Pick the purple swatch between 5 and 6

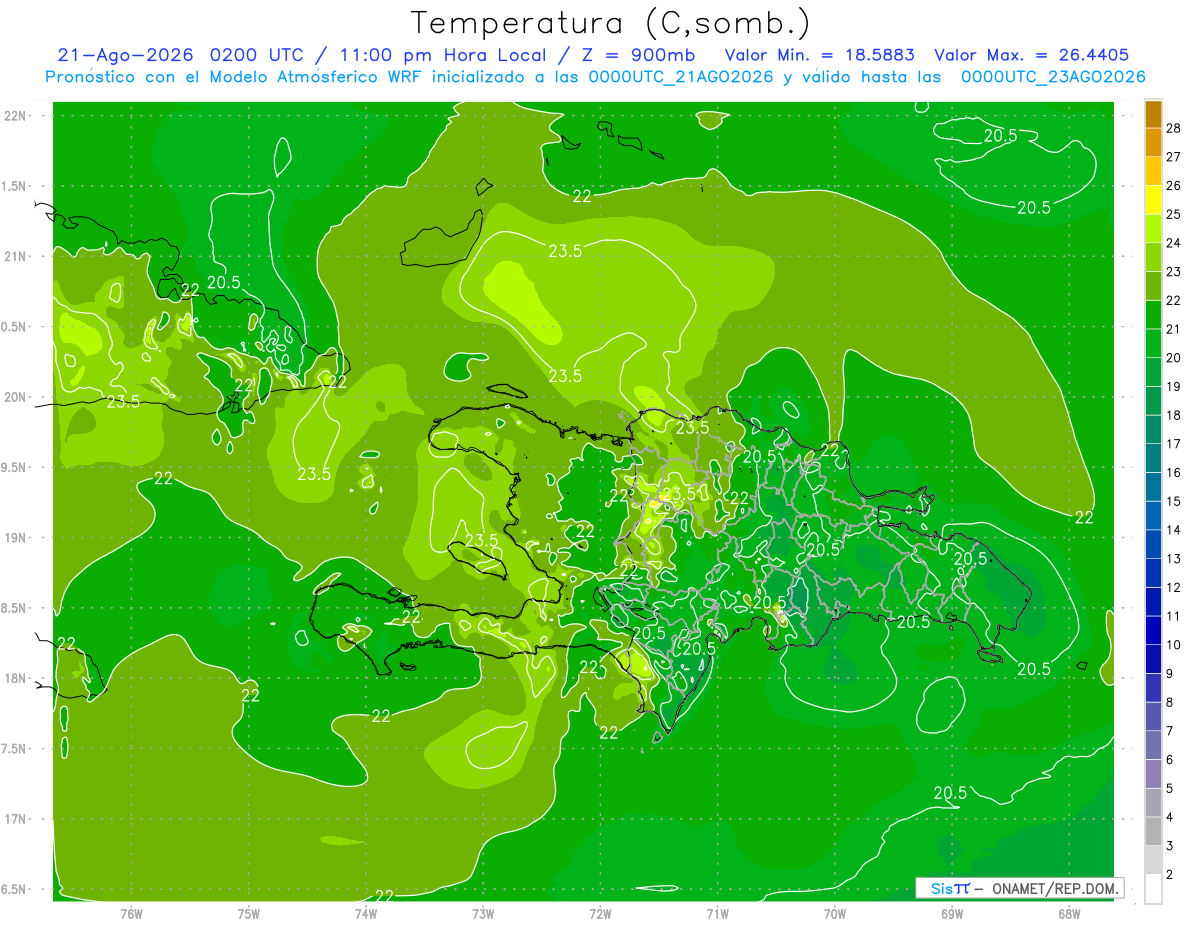click(x=1154, y=774)
